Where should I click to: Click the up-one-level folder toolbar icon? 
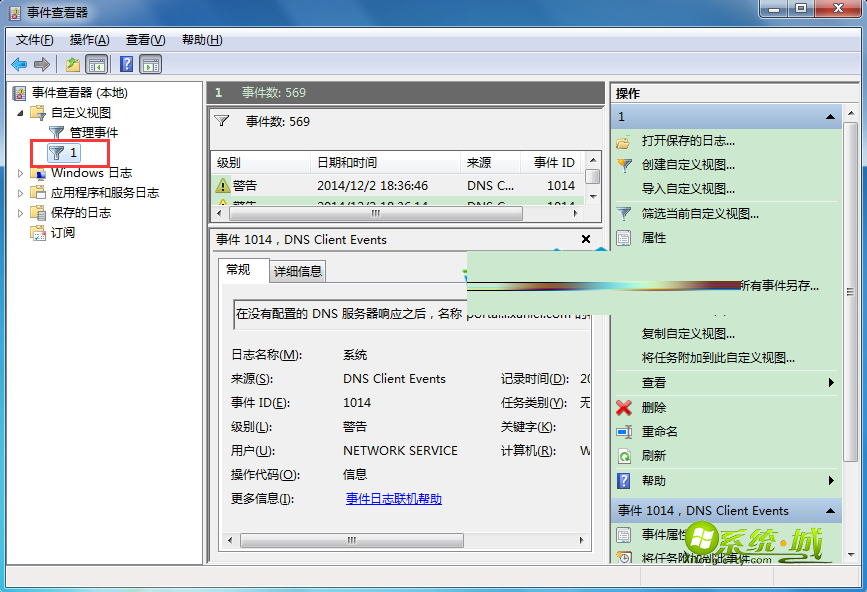pyautogui.click(x=73, y=64)
